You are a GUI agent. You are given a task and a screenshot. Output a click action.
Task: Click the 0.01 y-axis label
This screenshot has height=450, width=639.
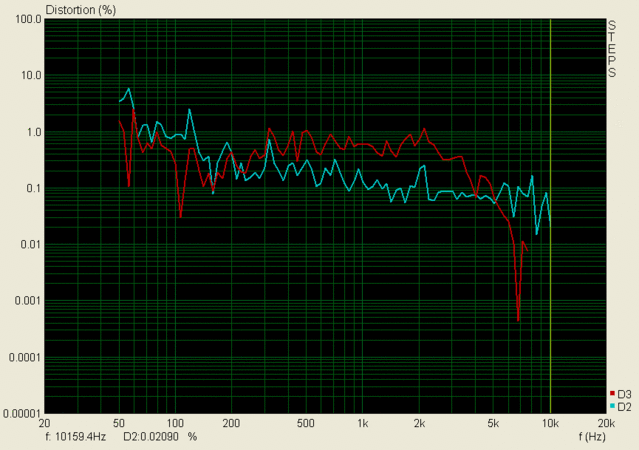31,245
